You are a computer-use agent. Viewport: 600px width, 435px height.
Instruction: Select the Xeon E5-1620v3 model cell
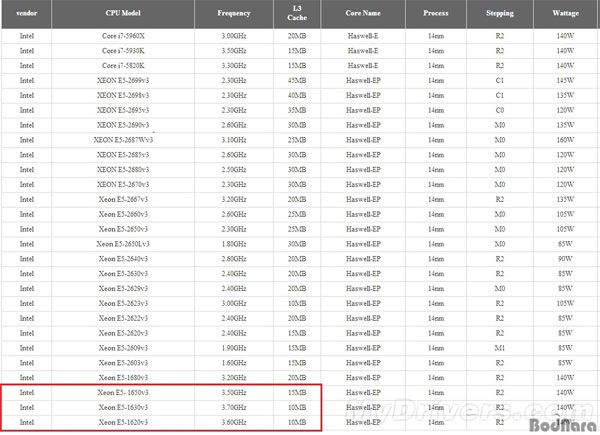pyautogui.click(x=123, y=423)
